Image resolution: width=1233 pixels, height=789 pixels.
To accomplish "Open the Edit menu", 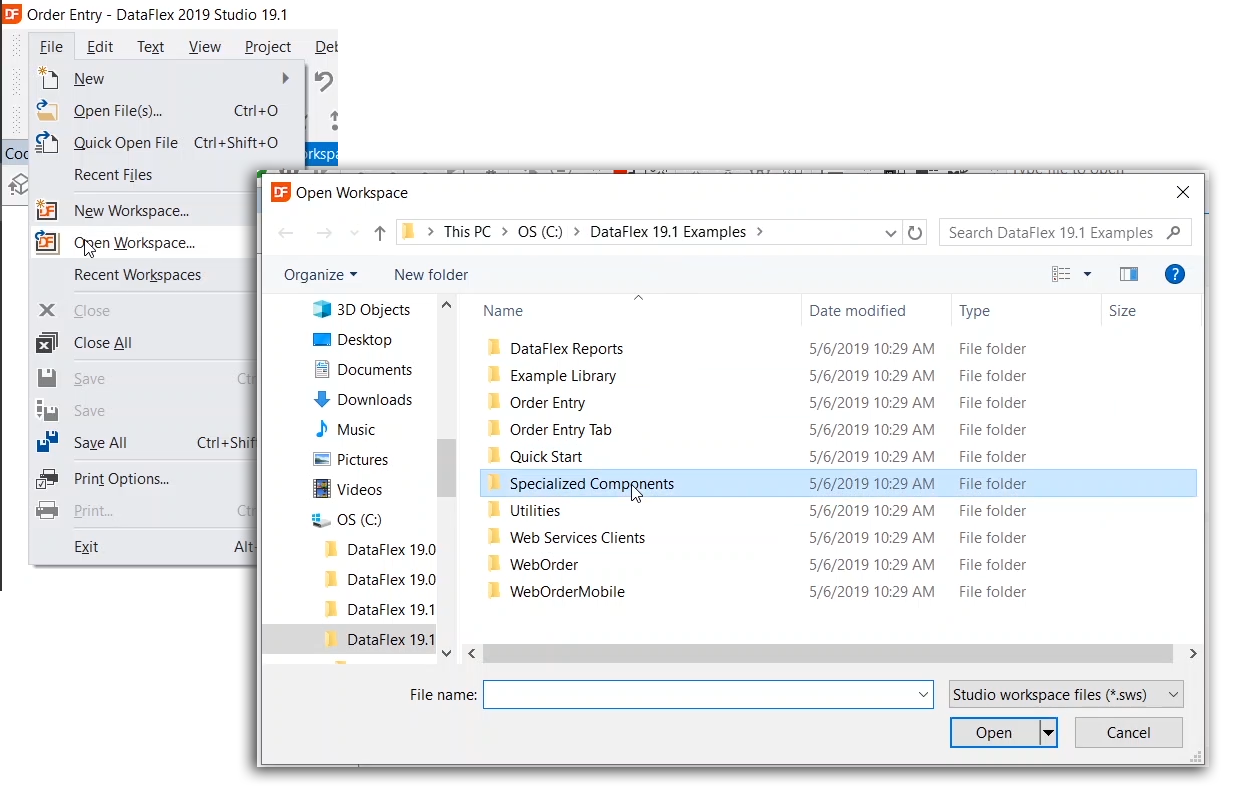I will (100, 47).
